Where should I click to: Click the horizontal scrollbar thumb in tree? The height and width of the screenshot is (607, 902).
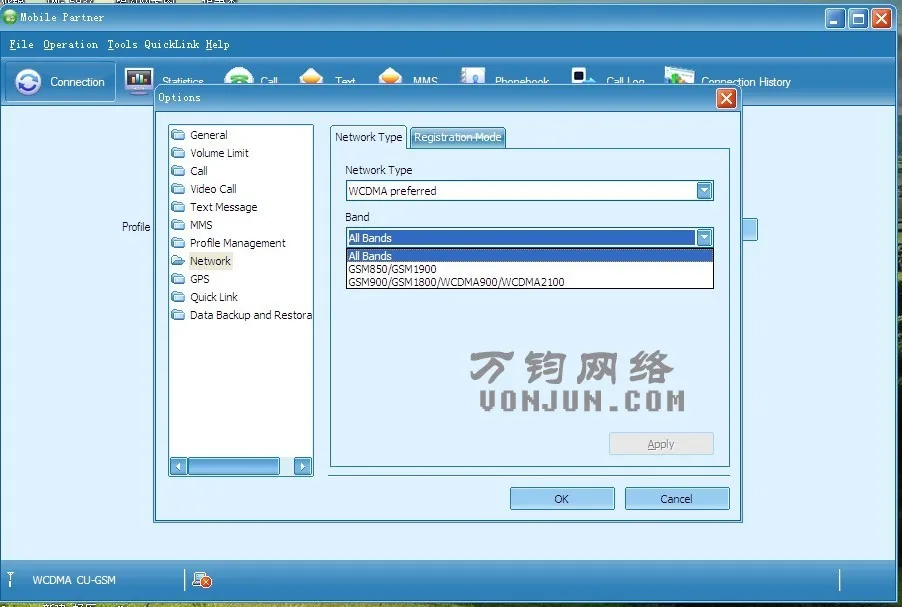(234, 466)
